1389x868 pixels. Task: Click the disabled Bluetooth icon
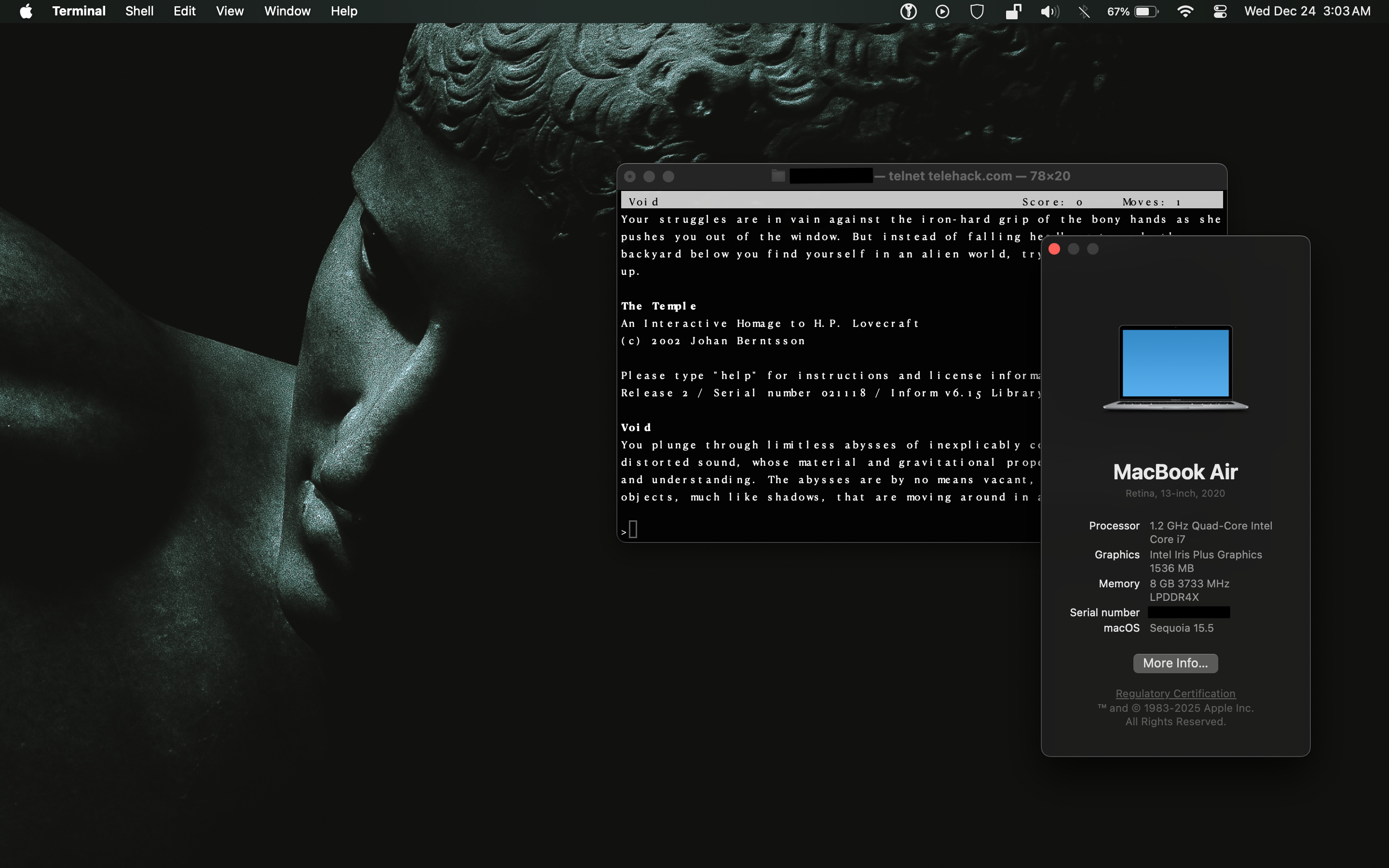point(1084,12)
